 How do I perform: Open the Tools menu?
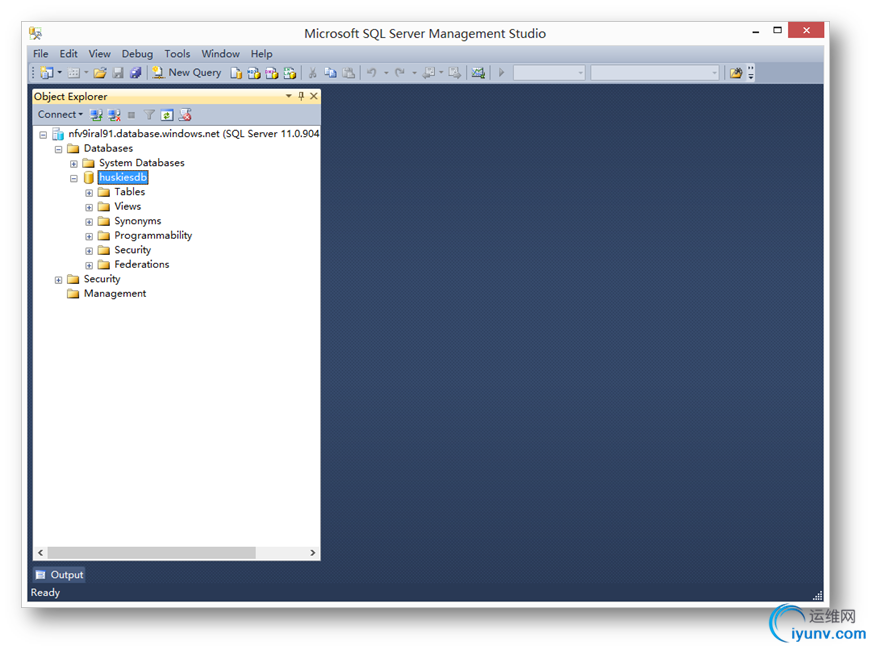pyautogui.click(x=177, y=54)
